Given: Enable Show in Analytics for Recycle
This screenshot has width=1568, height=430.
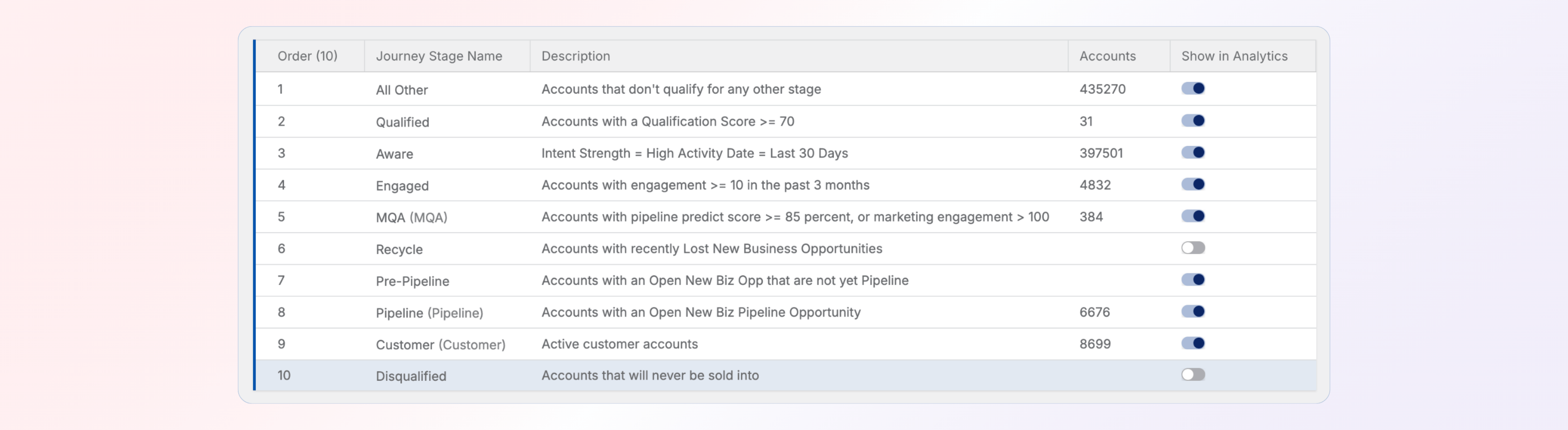Looking at the screenshot, I should pos(1193,248).
